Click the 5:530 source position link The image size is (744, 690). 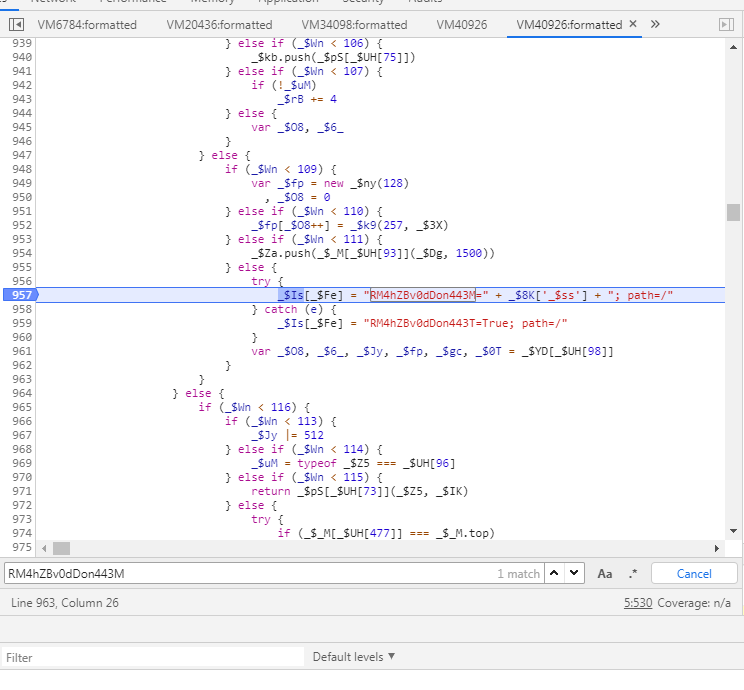(x=638, y=602)
